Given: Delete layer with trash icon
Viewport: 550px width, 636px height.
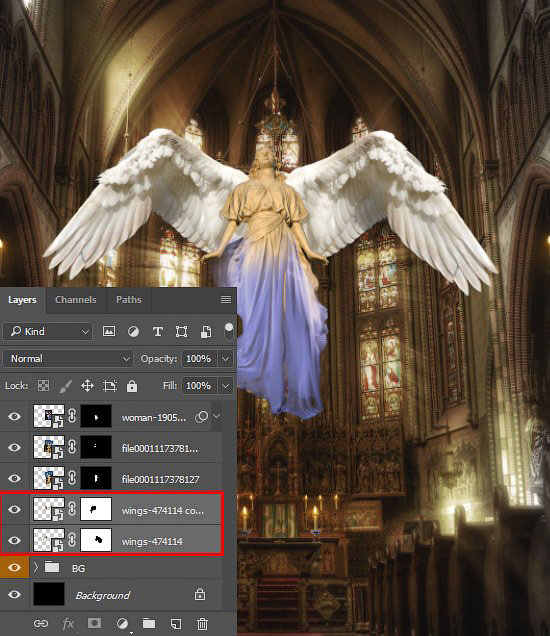Looking at the screenshot, I should pos(202,623).
